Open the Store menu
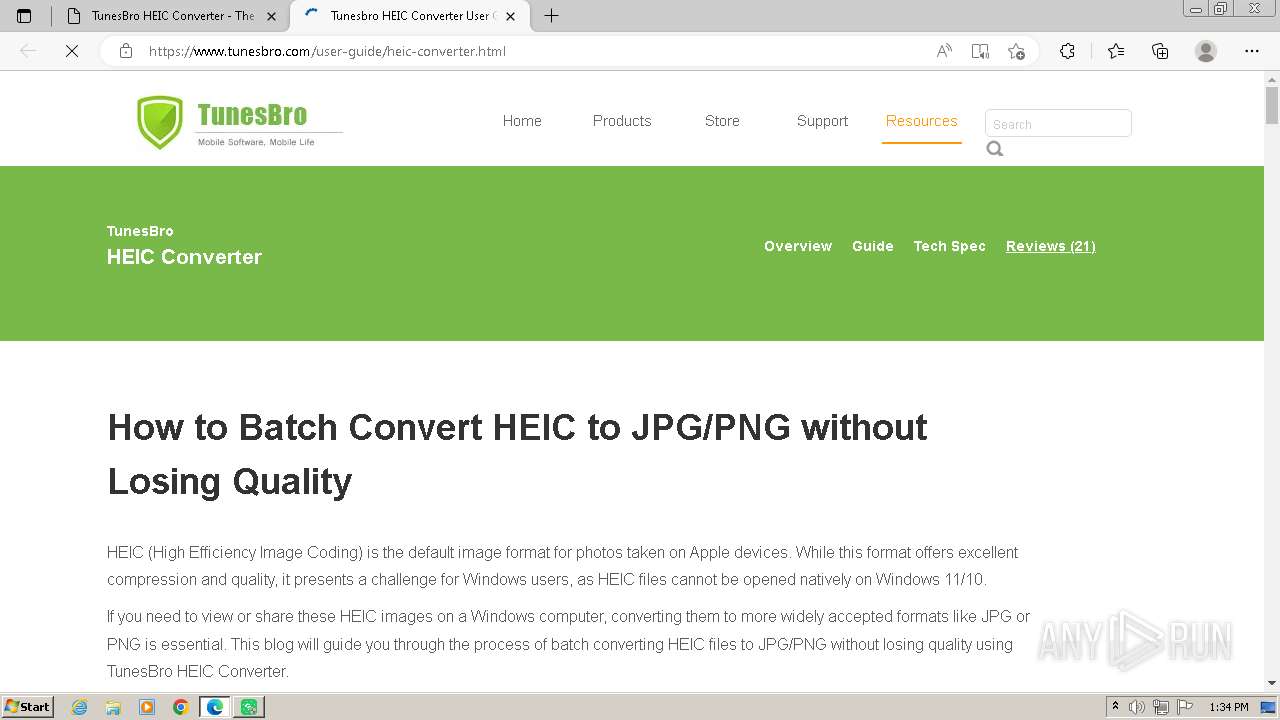The height and width of the screenshot is (720, 1280). coord(722,121)
